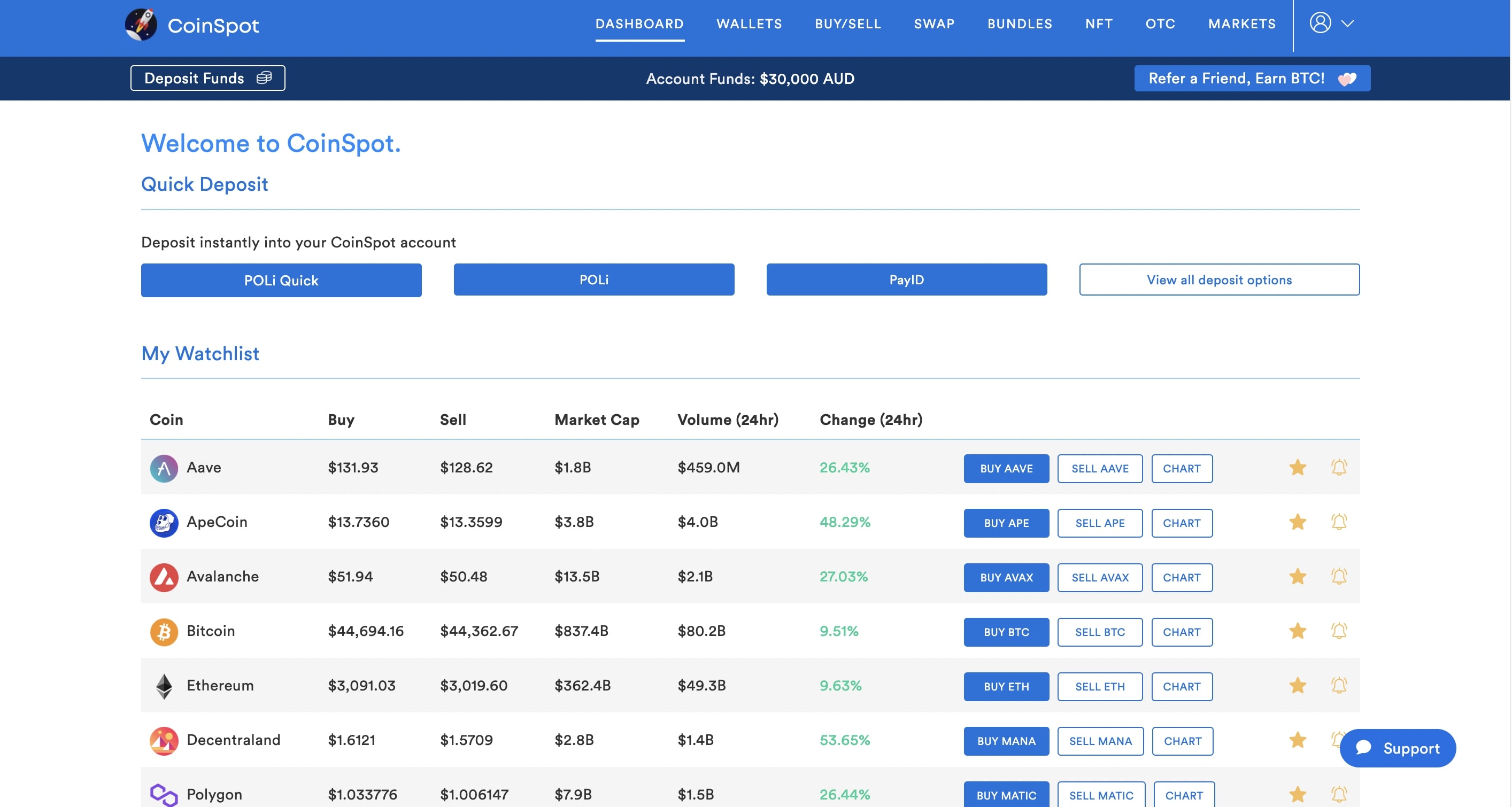Toggle the Avalanche watchlist star
This screenshot has width=1512, height=807.
1297,576
